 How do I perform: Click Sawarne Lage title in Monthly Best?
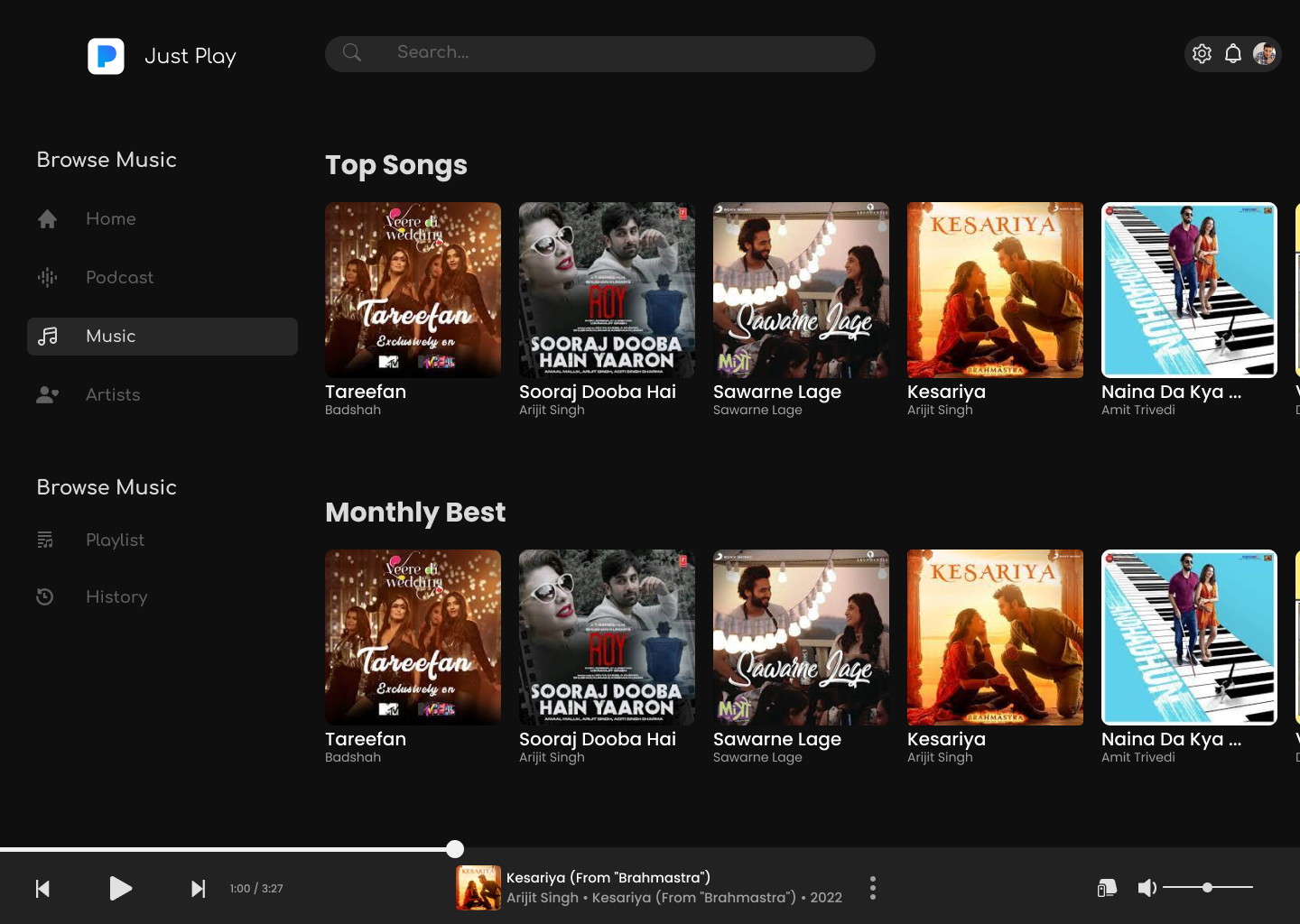777,740
